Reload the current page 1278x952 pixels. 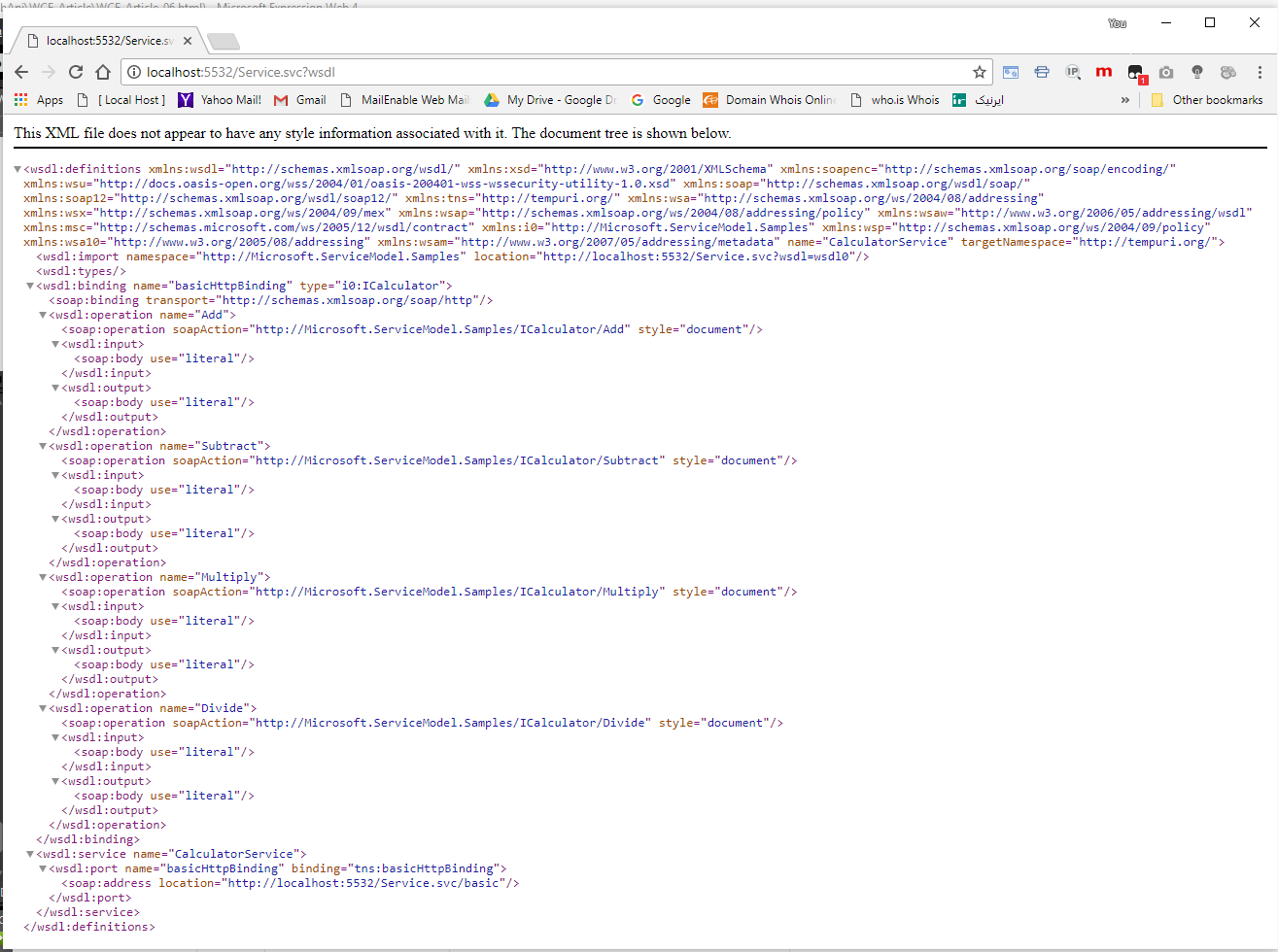tap(76, 71)
